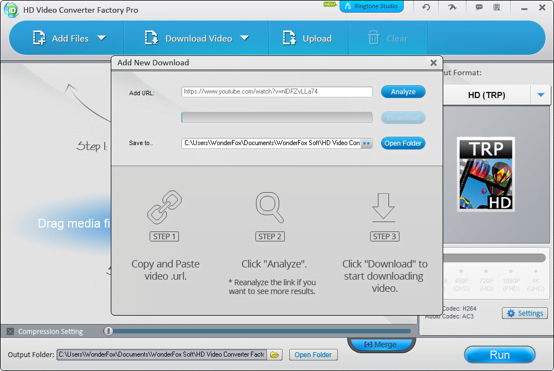Viewport: 554px width, 371px height.
Task: Click the Step 1 chain link icon
Action: 165,207
